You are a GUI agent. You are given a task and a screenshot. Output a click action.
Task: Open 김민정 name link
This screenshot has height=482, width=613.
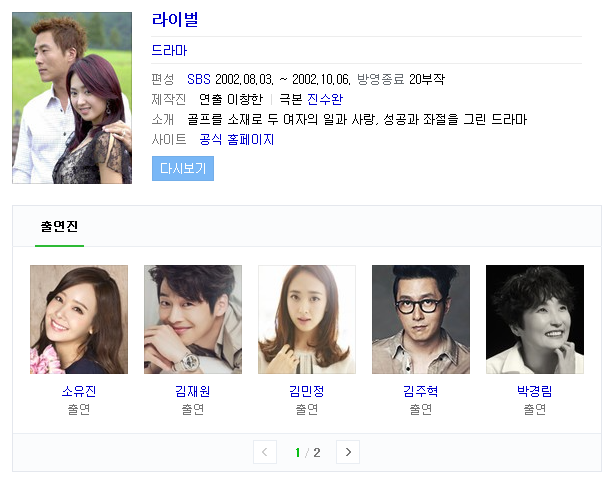click(x=307, y=391)
